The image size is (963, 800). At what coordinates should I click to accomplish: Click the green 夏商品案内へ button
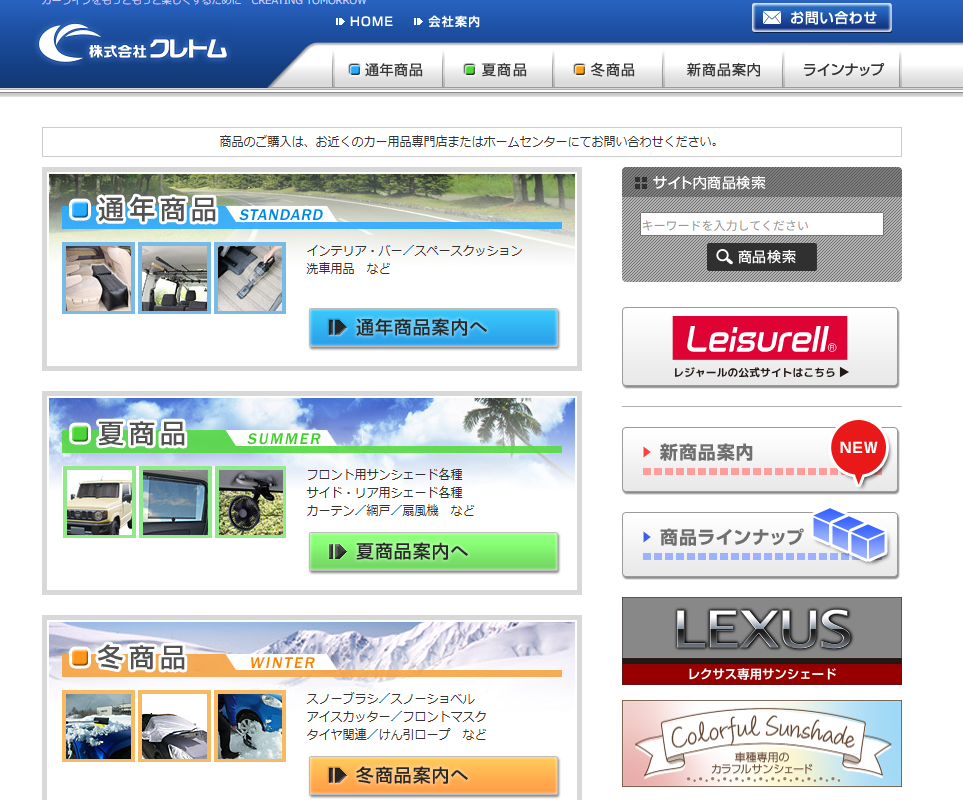pyautogui.click(x=433, y=552)
